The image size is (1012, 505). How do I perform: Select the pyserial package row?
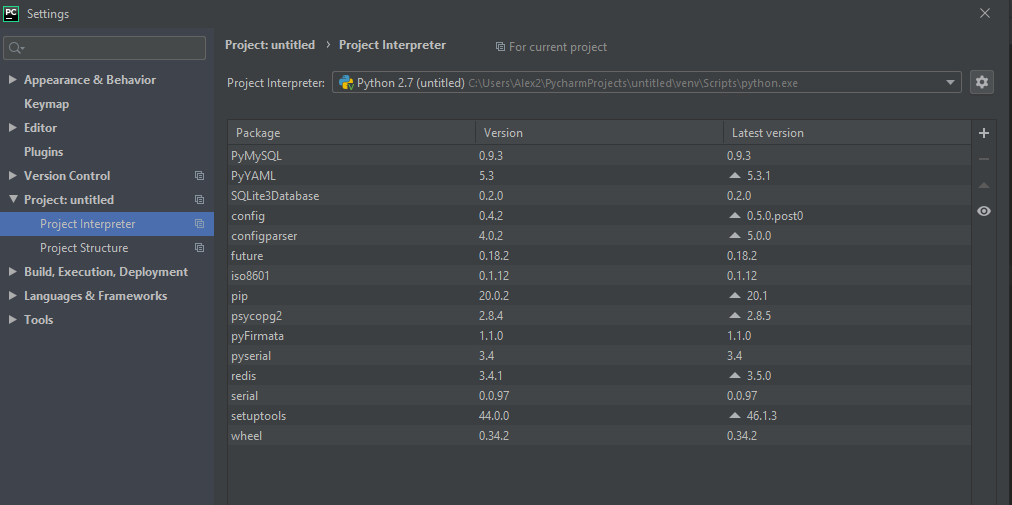click(599, 356)
